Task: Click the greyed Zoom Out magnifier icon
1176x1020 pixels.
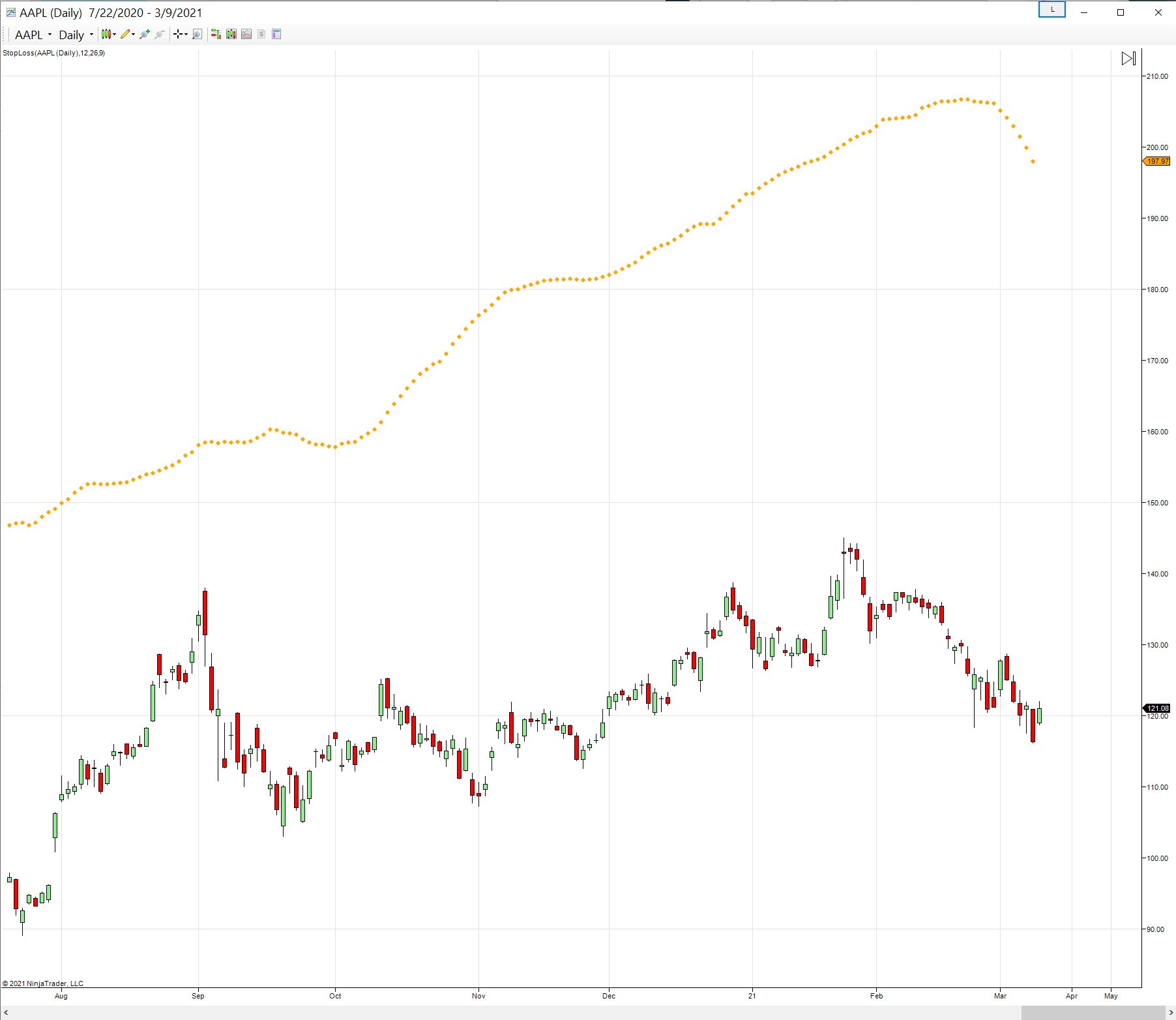Action: pos(160,34)
